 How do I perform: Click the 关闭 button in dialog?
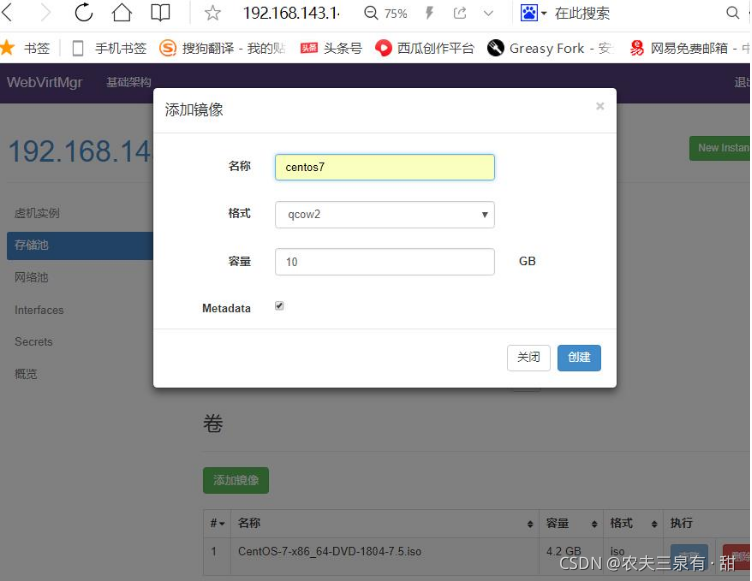click(x=529, y=357)
